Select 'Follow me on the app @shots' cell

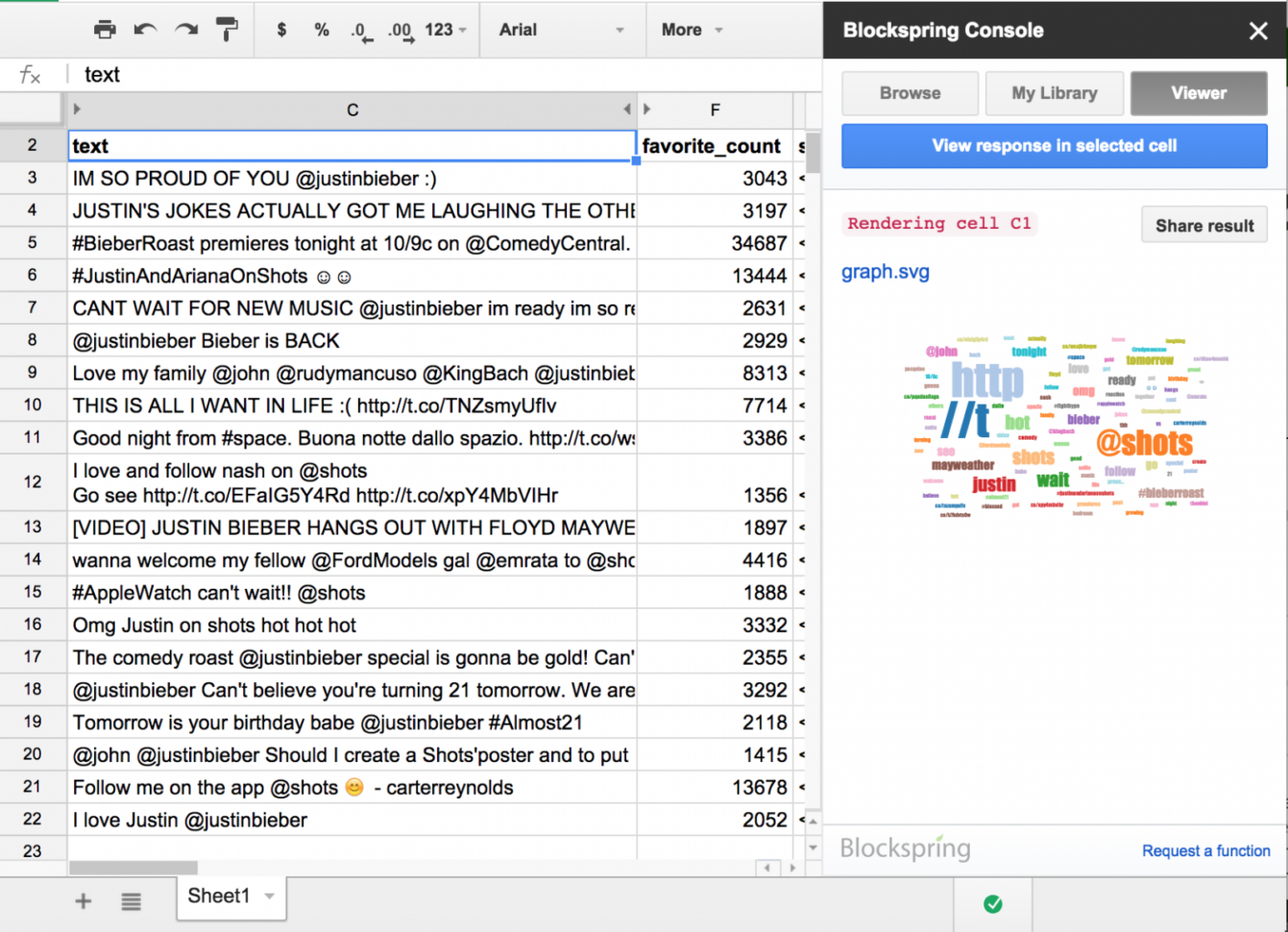352,788
